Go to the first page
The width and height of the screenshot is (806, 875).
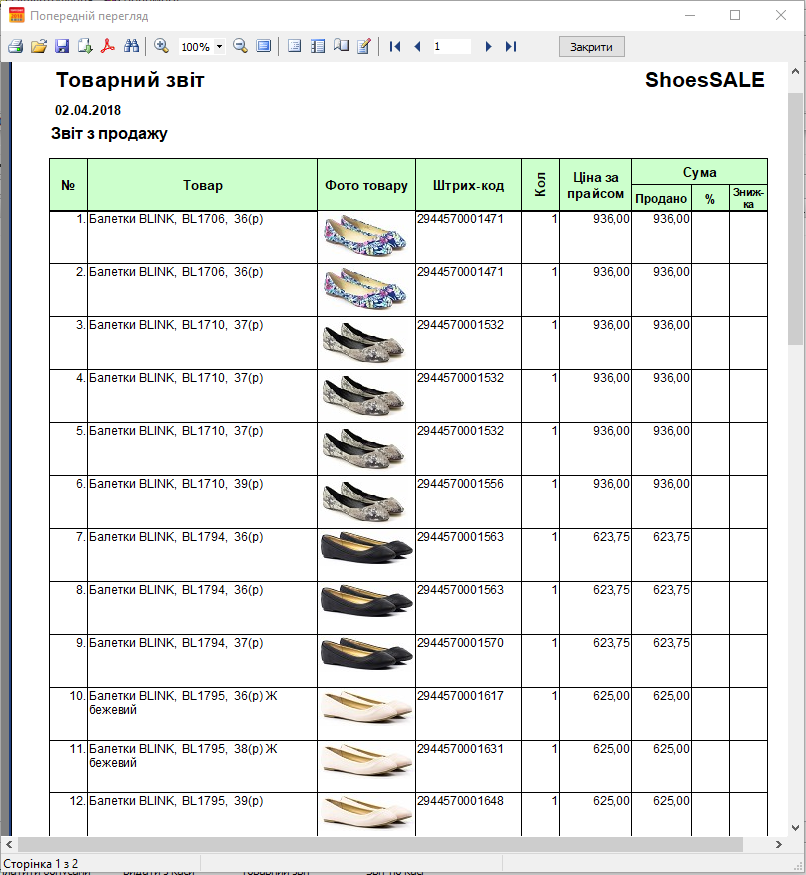(395, 47)
